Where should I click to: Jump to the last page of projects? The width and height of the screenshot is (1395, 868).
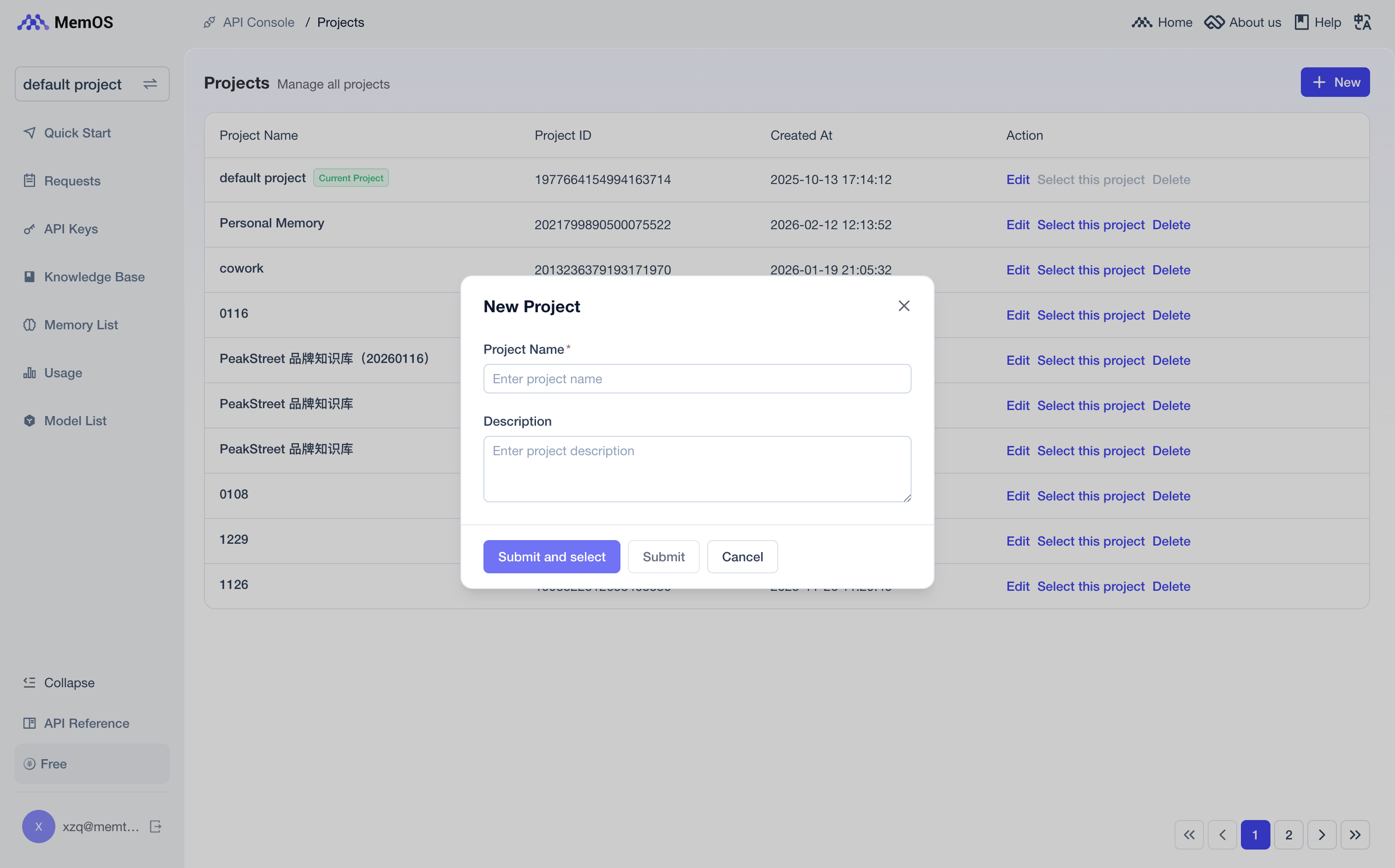pos(1355,835)
